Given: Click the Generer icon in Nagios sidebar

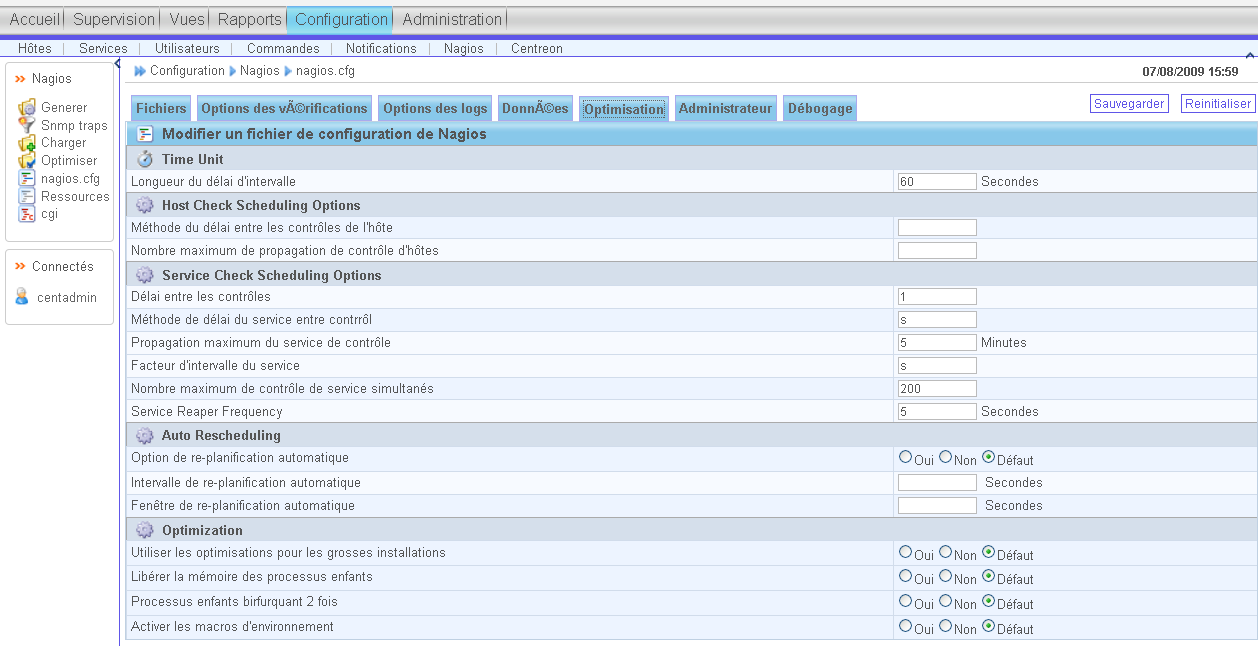Looking at the screenshot, I should [x=27, y=107].
